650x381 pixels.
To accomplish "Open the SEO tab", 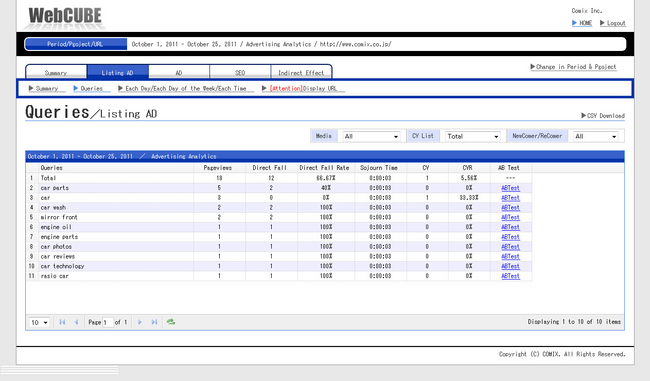I will click(x=240, y=72).
